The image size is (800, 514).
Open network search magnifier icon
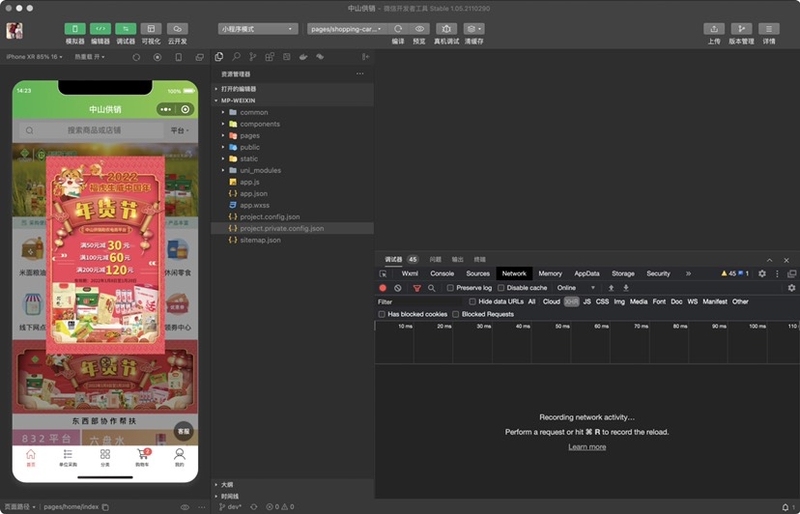432,288
